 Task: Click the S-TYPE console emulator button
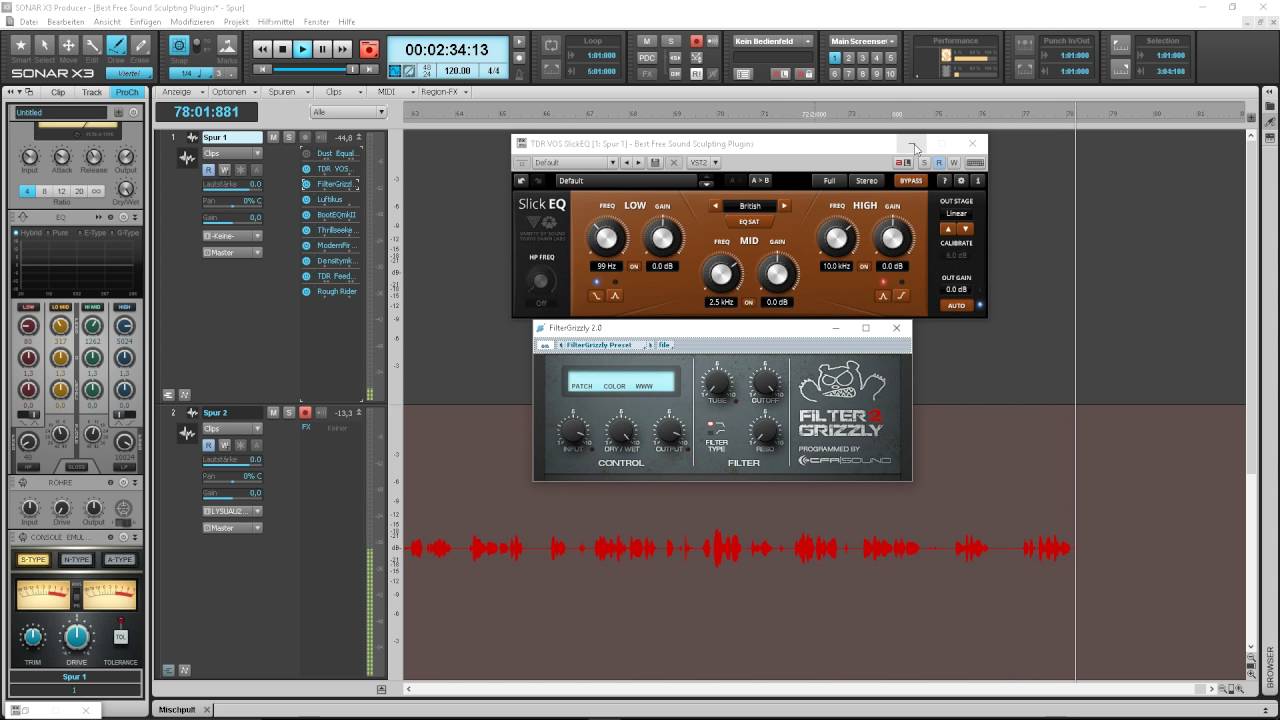point(33,560)
